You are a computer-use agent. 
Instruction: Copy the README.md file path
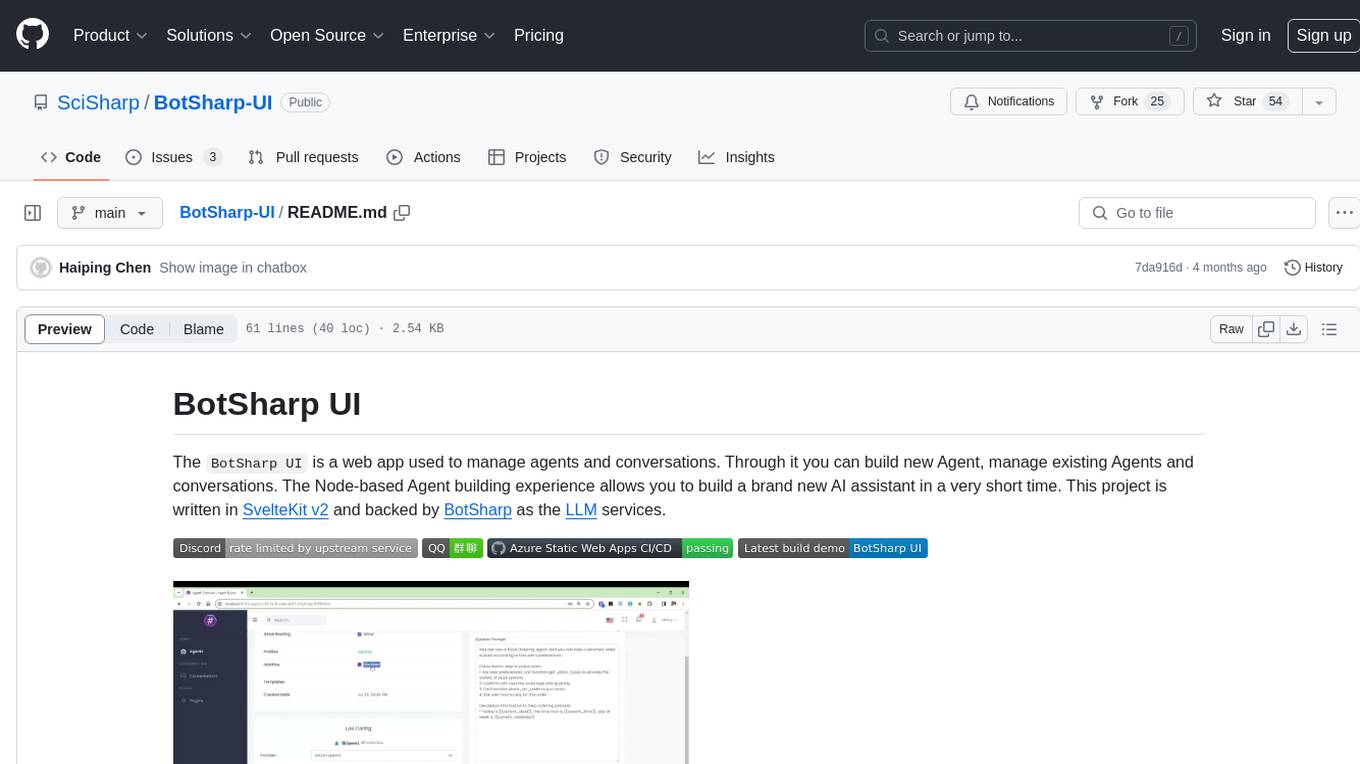[402, 213]
